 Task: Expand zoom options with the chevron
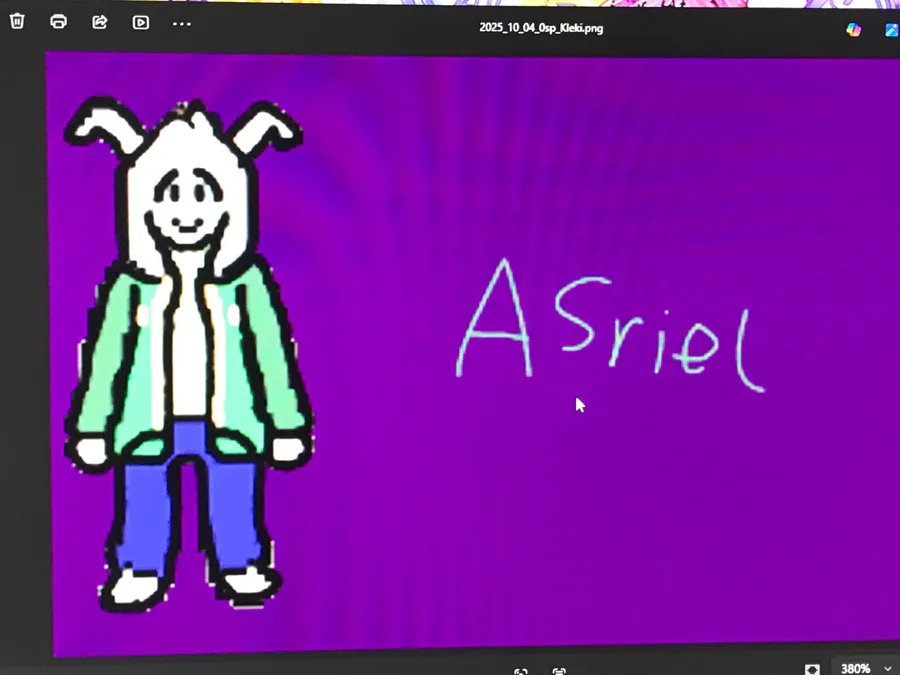click(x=889, y=669)
